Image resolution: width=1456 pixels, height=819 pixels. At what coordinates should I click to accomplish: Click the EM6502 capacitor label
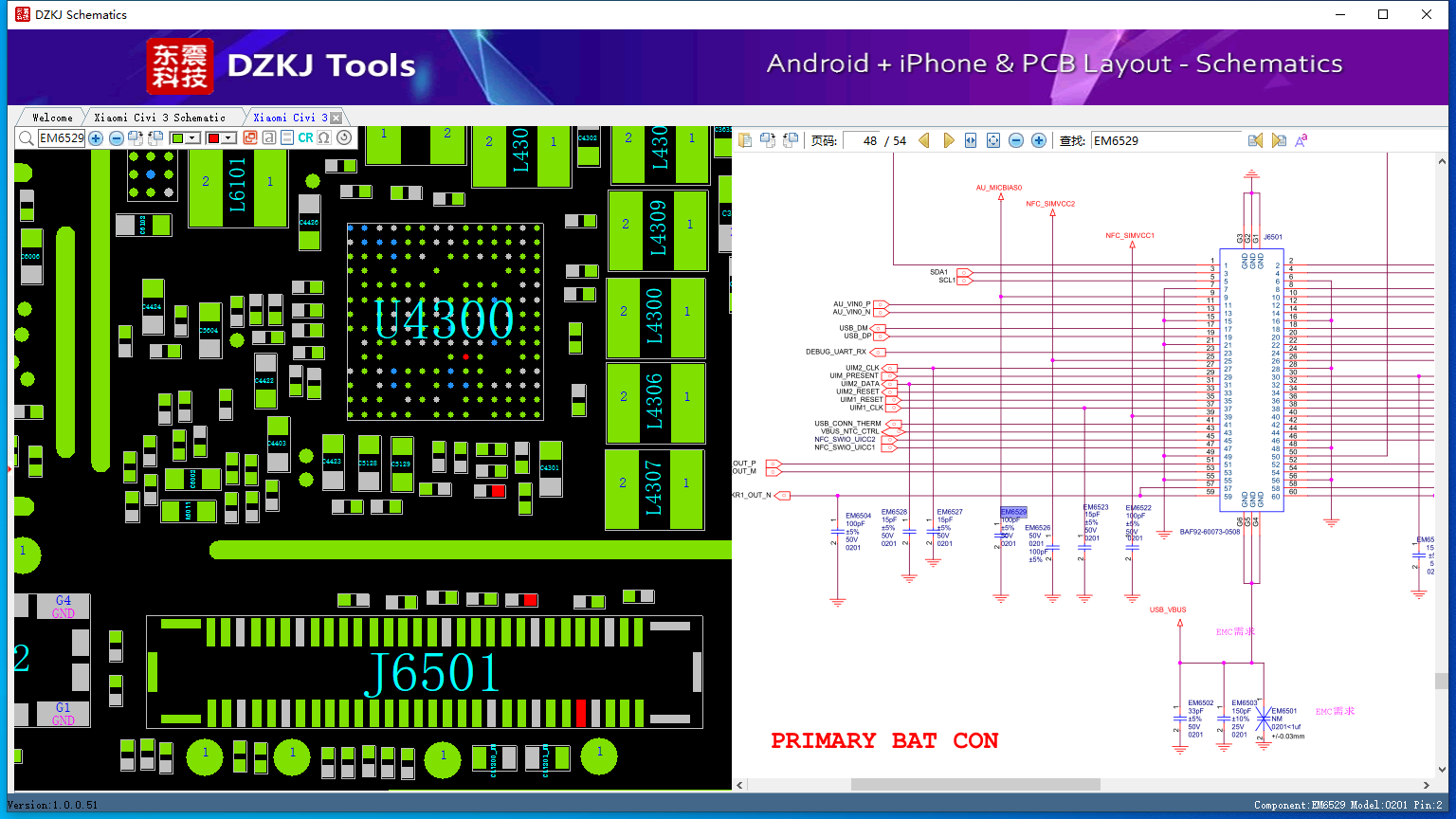pyautogui.click(x=1200, y=703)
